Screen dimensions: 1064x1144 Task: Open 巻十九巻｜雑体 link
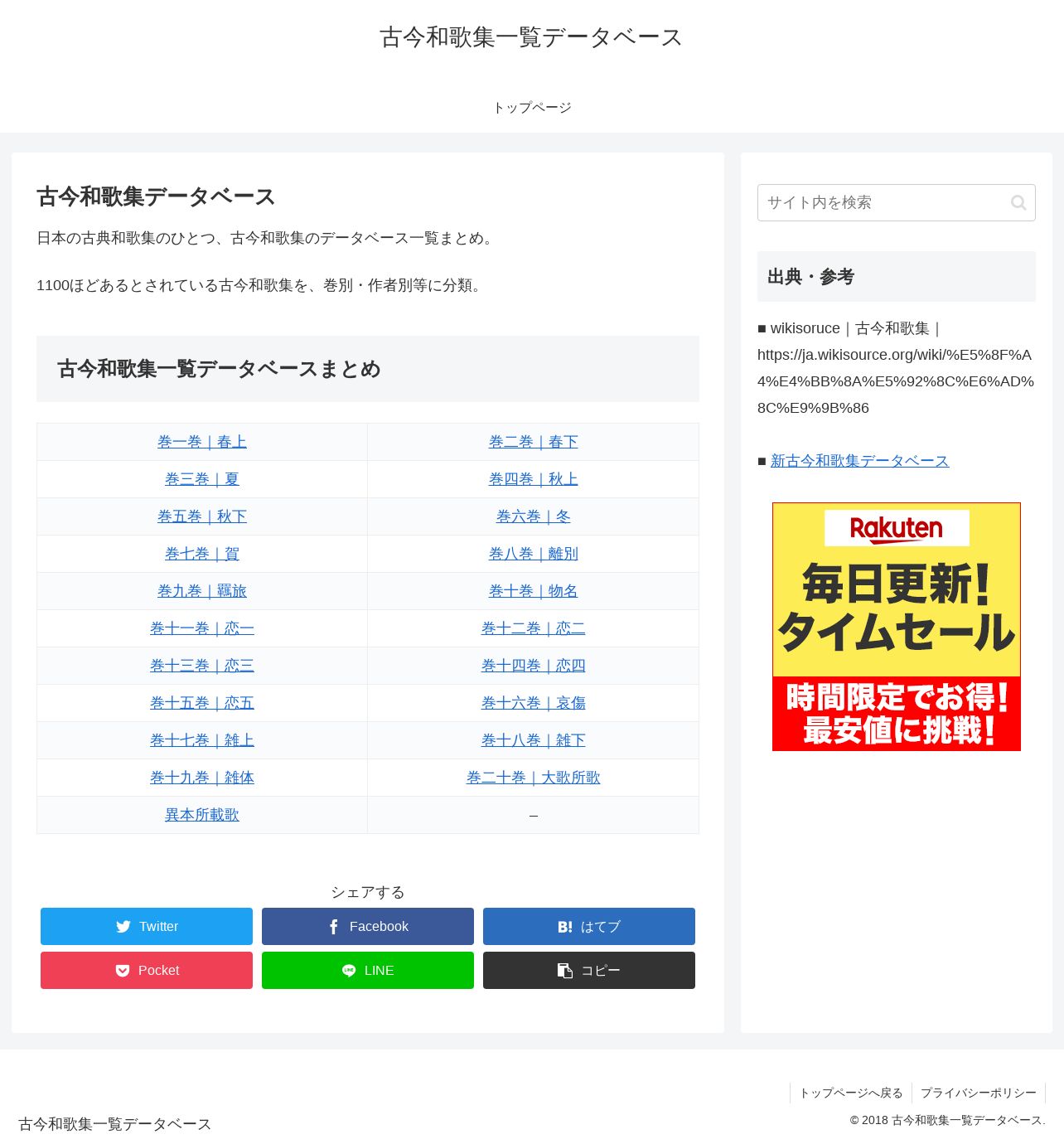tap(202, 778)
